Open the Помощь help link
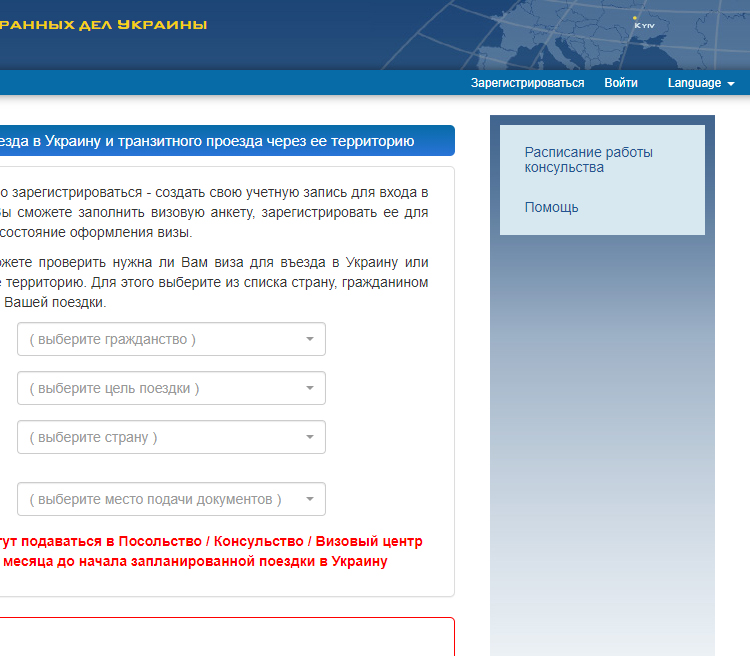Image resolution: width=750 pixels, height=656 pixels. pyautogui.click(x=551, y=207)
